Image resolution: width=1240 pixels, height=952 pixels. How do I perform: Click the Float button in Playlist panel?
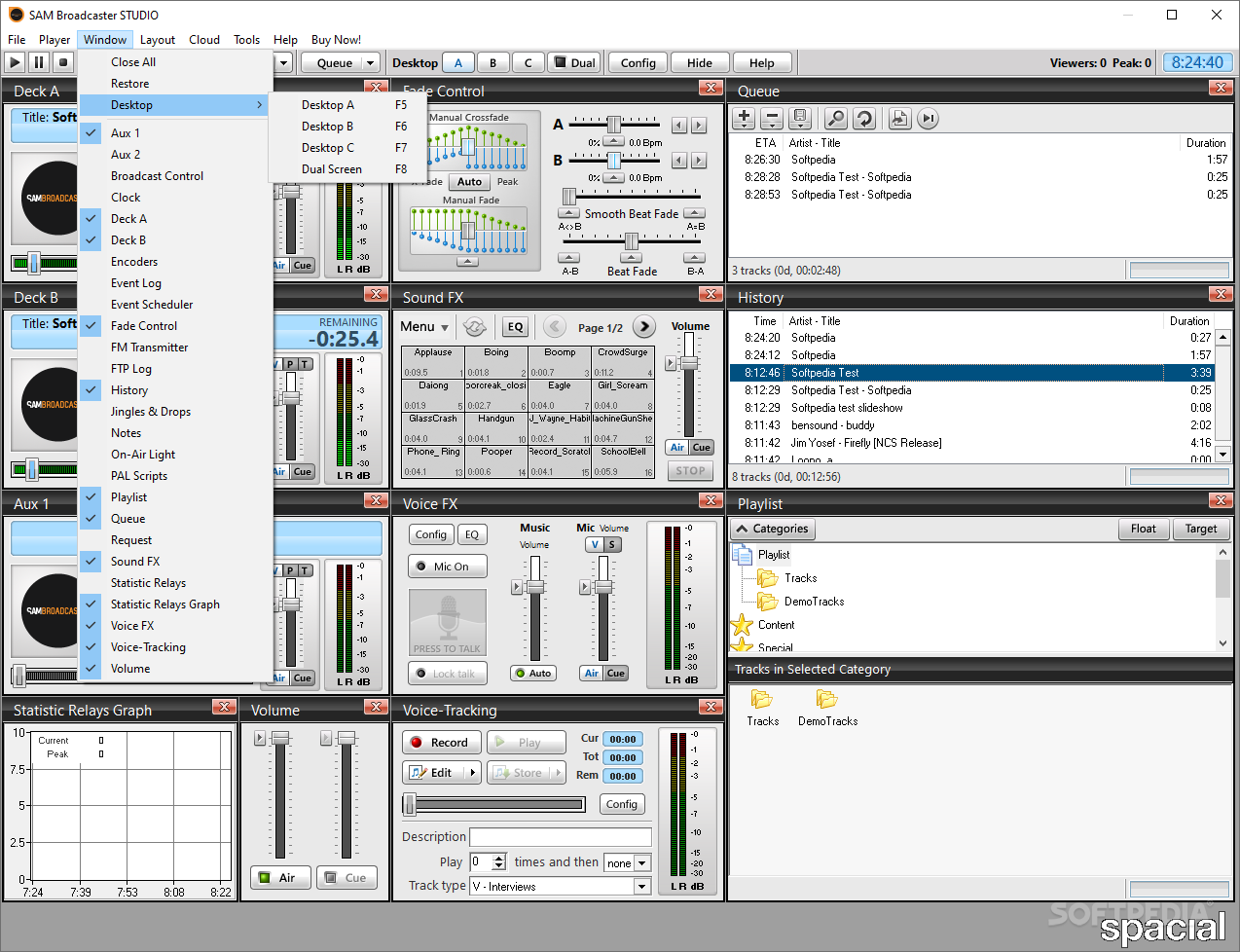click(x=1144, y=530)
